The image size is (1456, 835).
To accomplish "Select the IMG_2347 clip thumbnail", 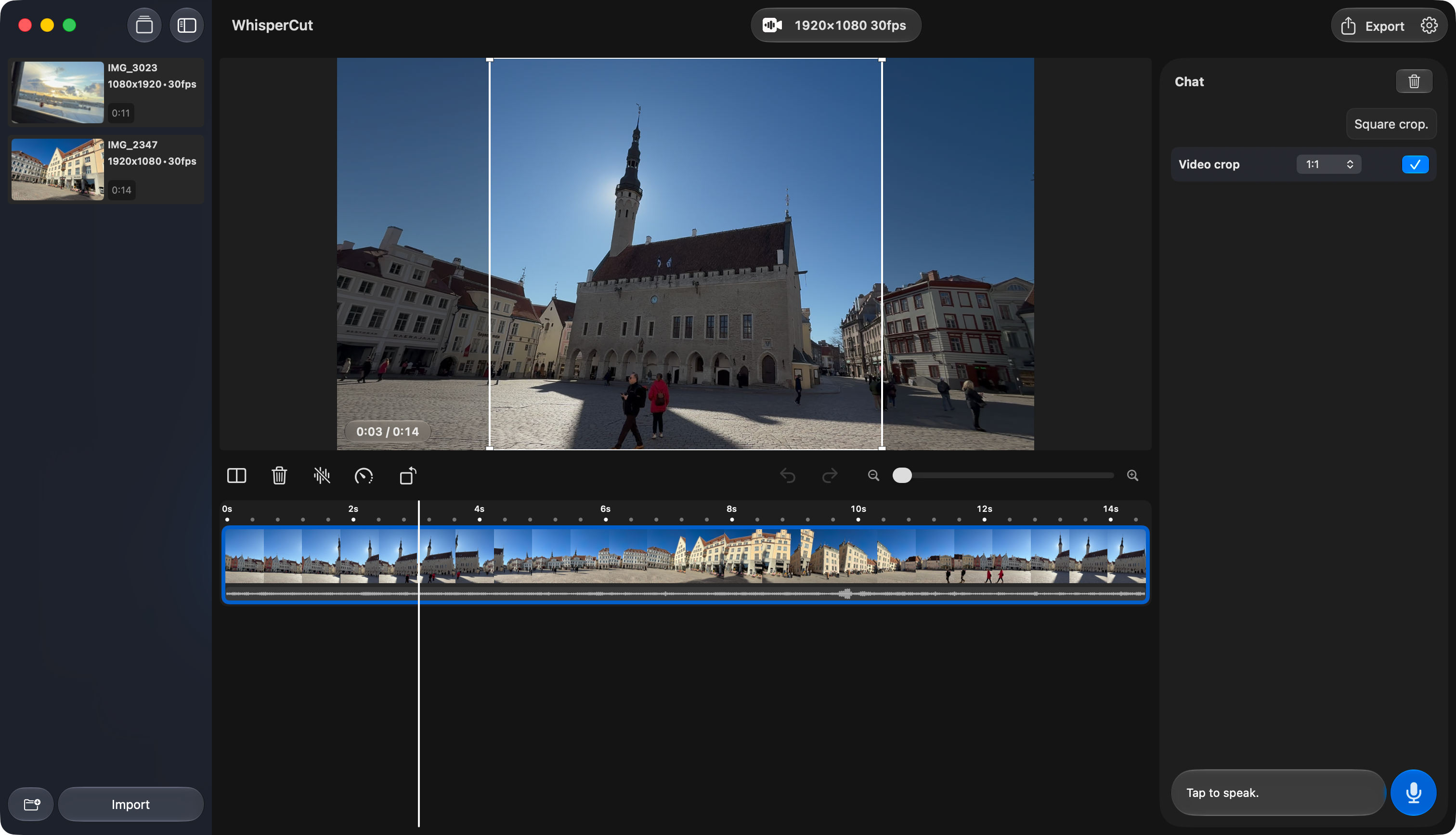I will [58, 169].
